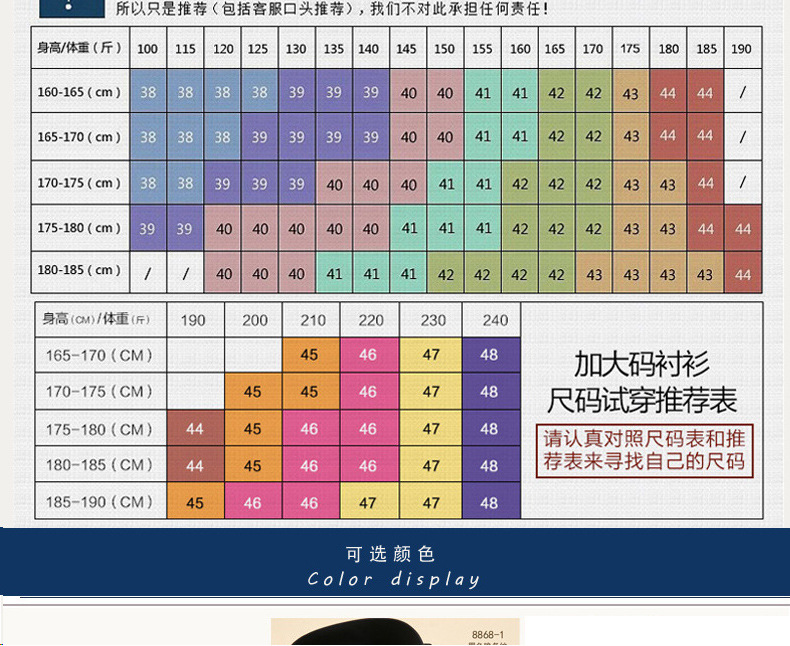790x646 pixels.
Task: Click the '身高(CM)/体重(斤)' header in plus-size table
Action: point(100,319)
